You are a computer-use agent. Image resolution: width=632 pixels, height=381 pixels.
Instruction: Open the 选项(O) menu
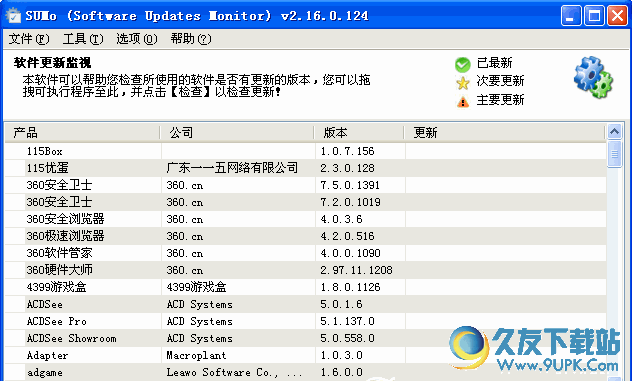coord(137,39)
